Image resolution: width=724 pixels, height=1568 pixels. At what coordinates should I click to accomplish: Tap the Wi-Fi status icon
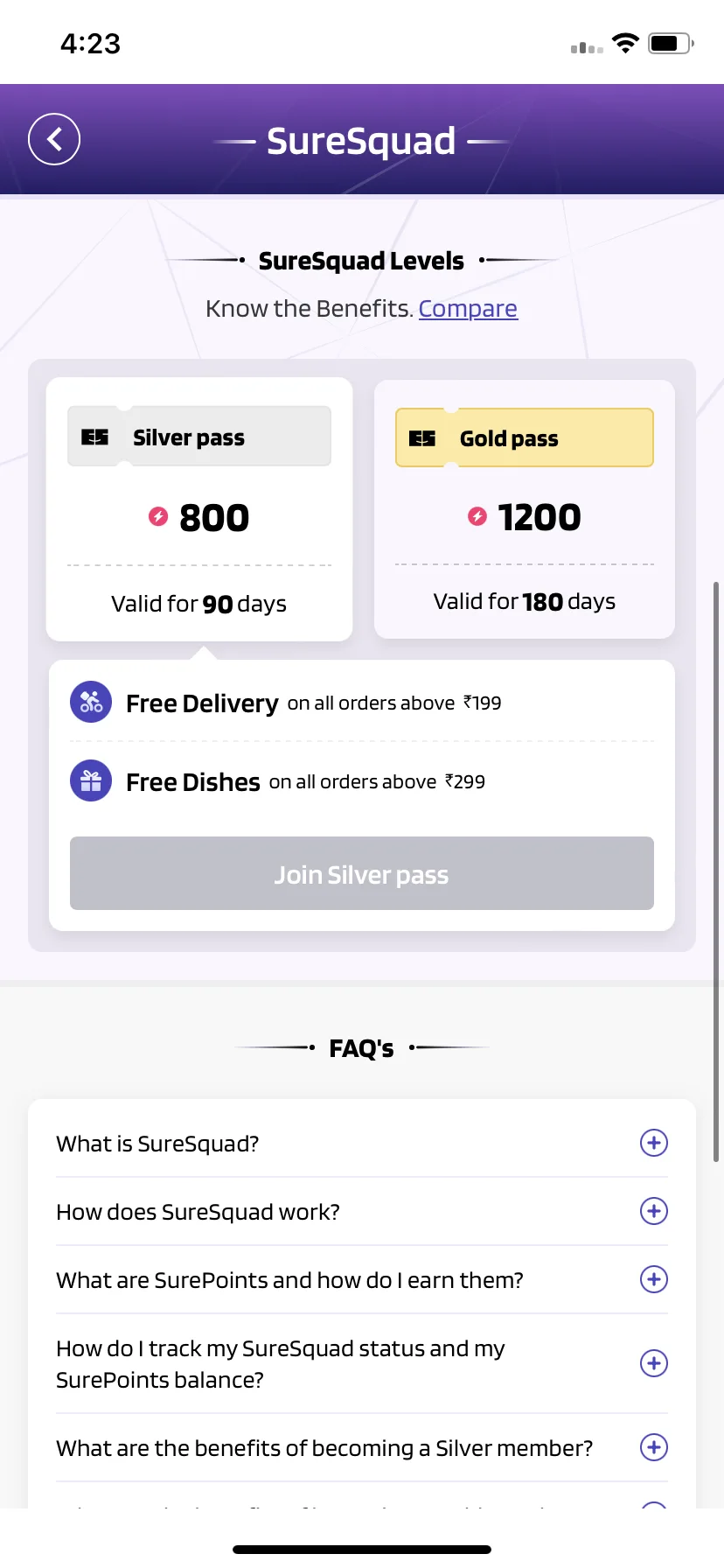tap(625, 43)
